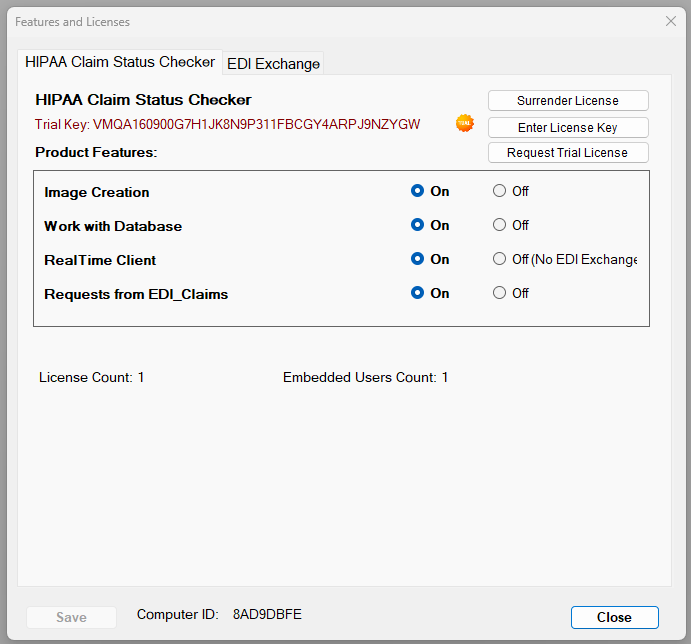Set Work with Database to On

430,225
